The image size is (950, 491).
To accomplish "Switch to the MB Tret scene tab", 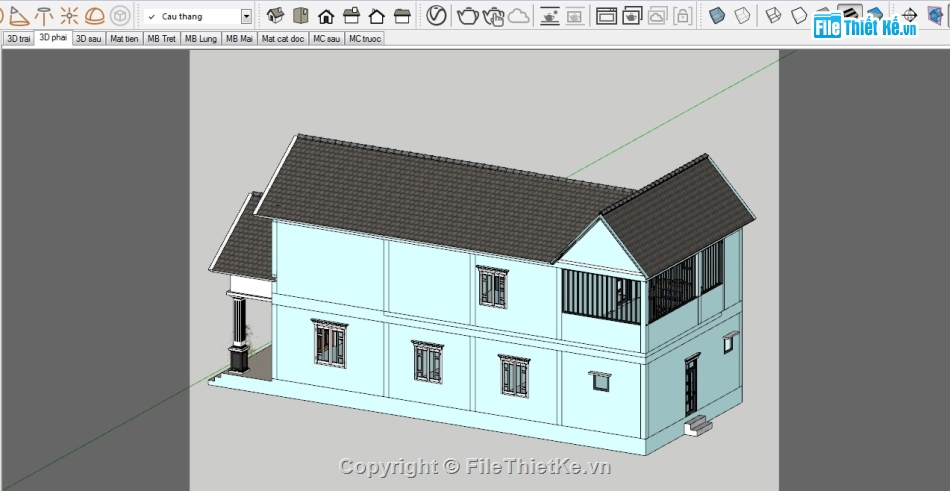I will [x=162, y=39].
